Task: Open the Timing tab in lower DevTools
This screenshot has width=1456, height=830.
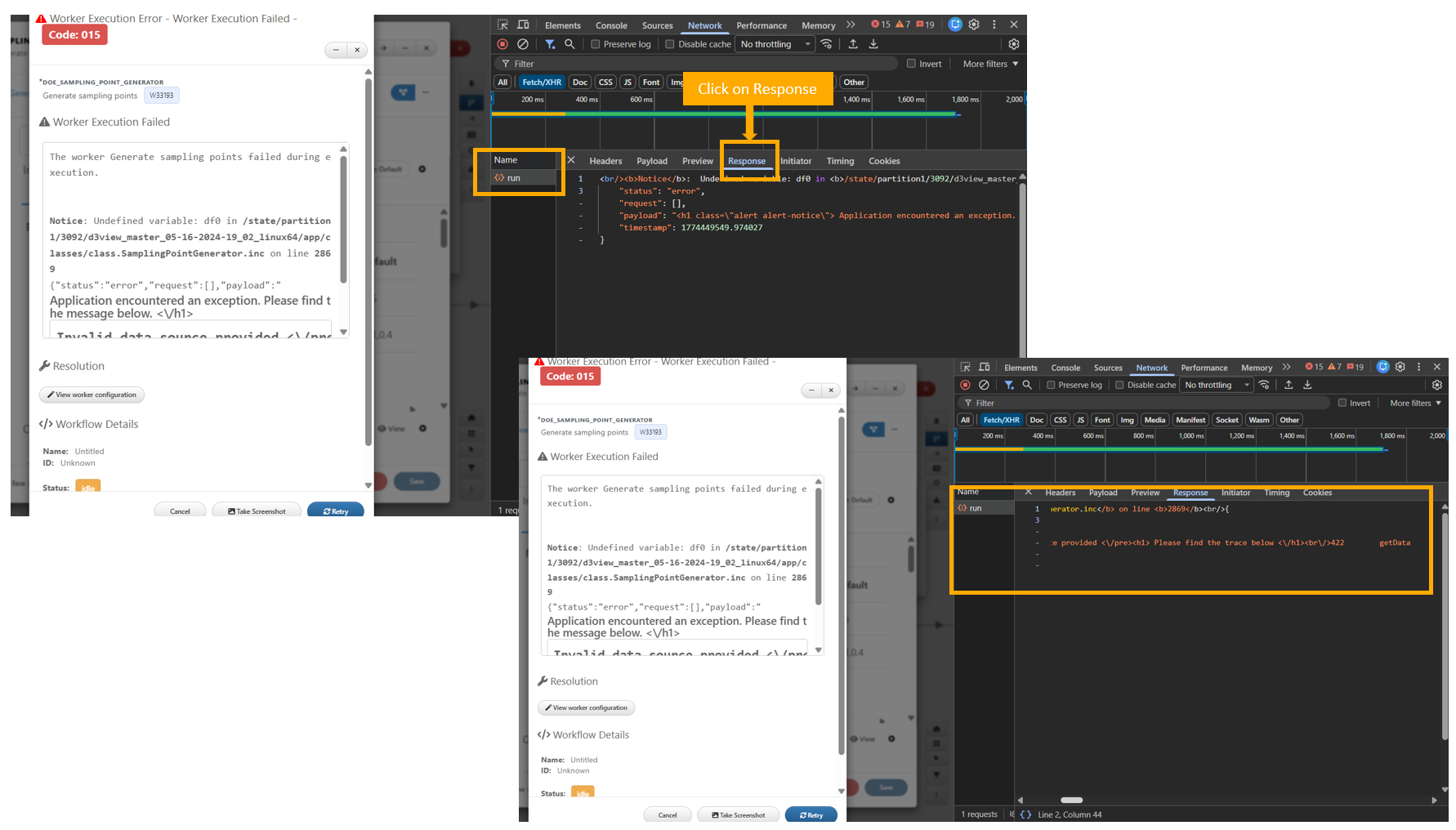Action: (x=1276, y=493)
